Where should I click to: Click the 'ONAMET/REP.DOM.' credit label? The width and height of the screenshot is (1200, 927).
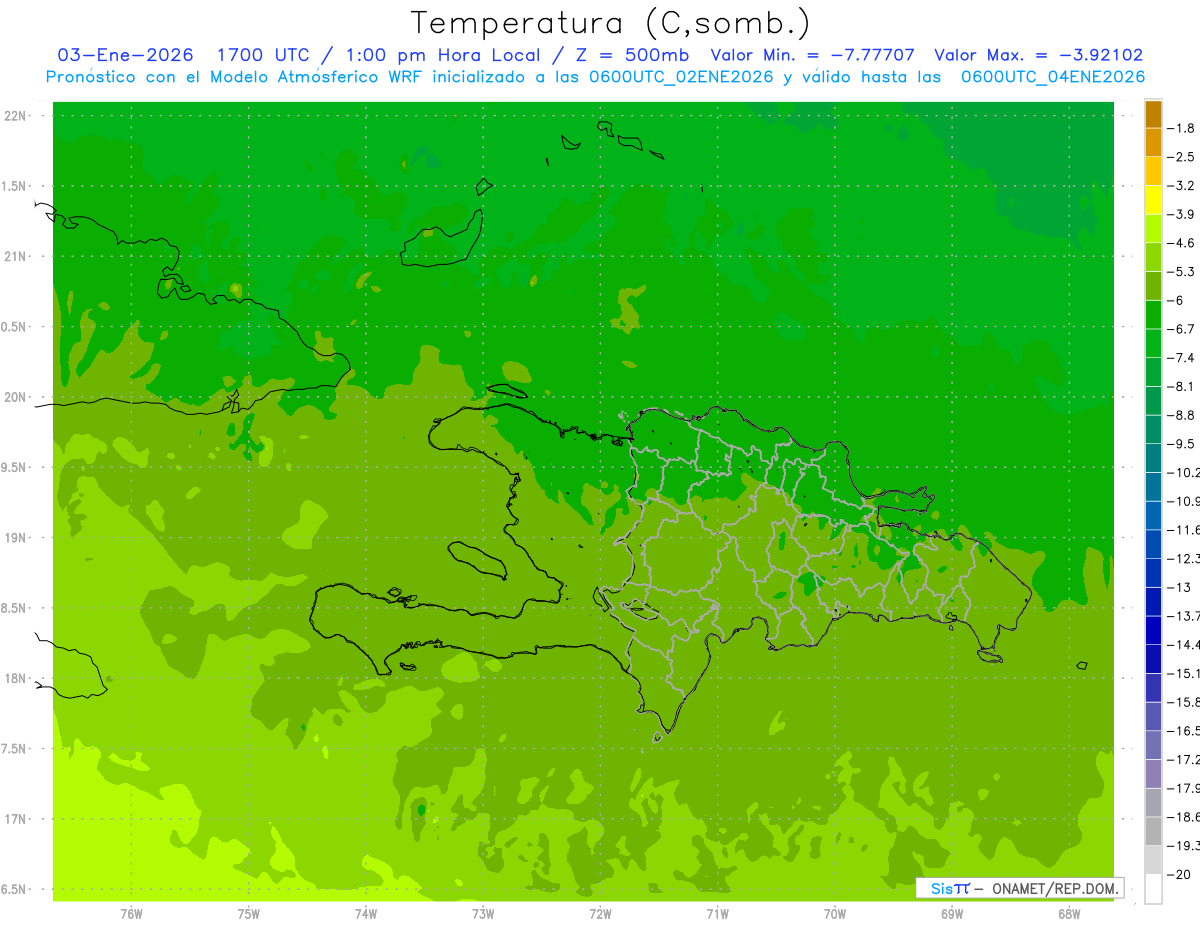[1054, 888]
